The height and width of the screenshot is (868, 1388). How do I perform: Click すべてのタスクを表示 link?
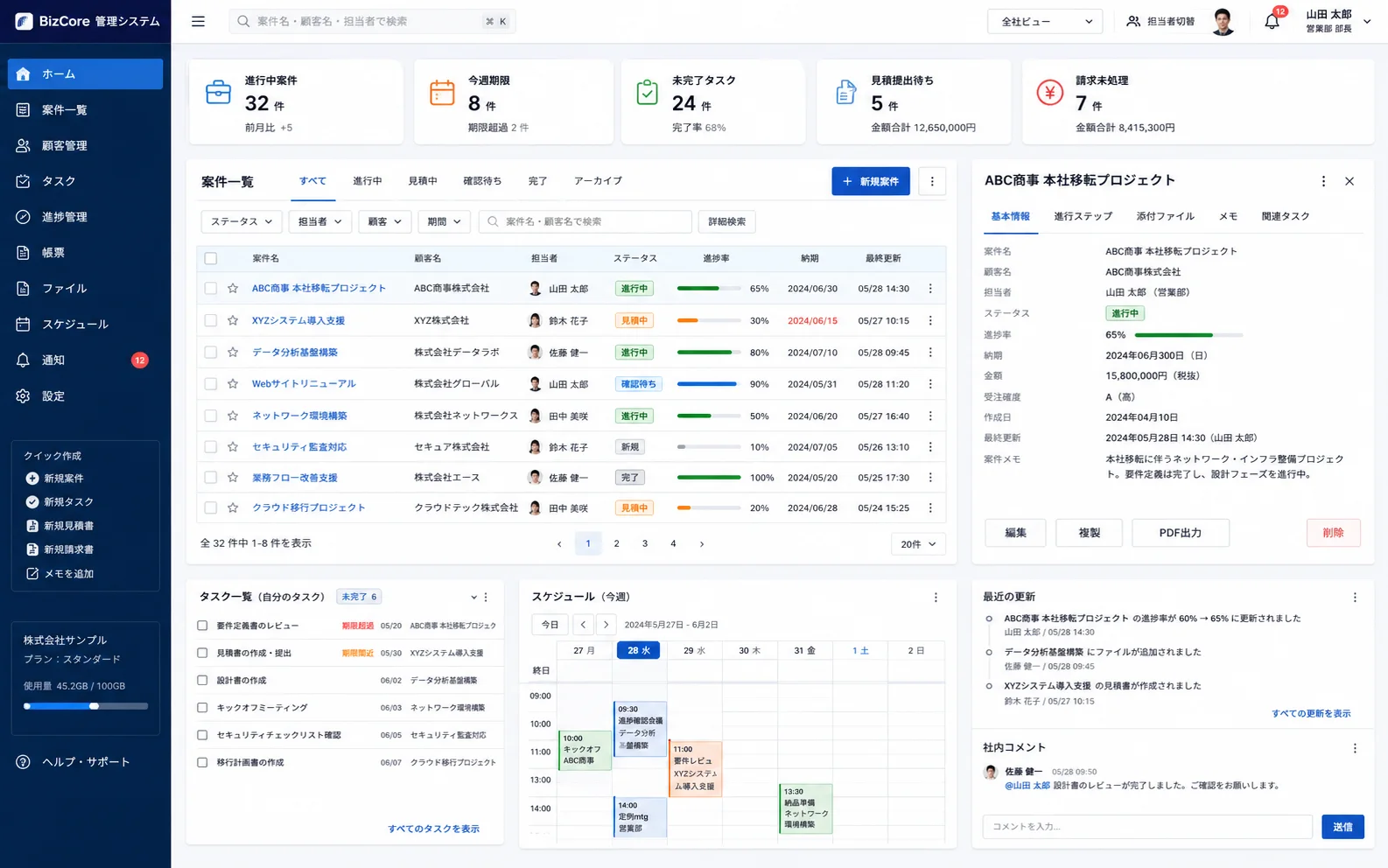[433, 829]
